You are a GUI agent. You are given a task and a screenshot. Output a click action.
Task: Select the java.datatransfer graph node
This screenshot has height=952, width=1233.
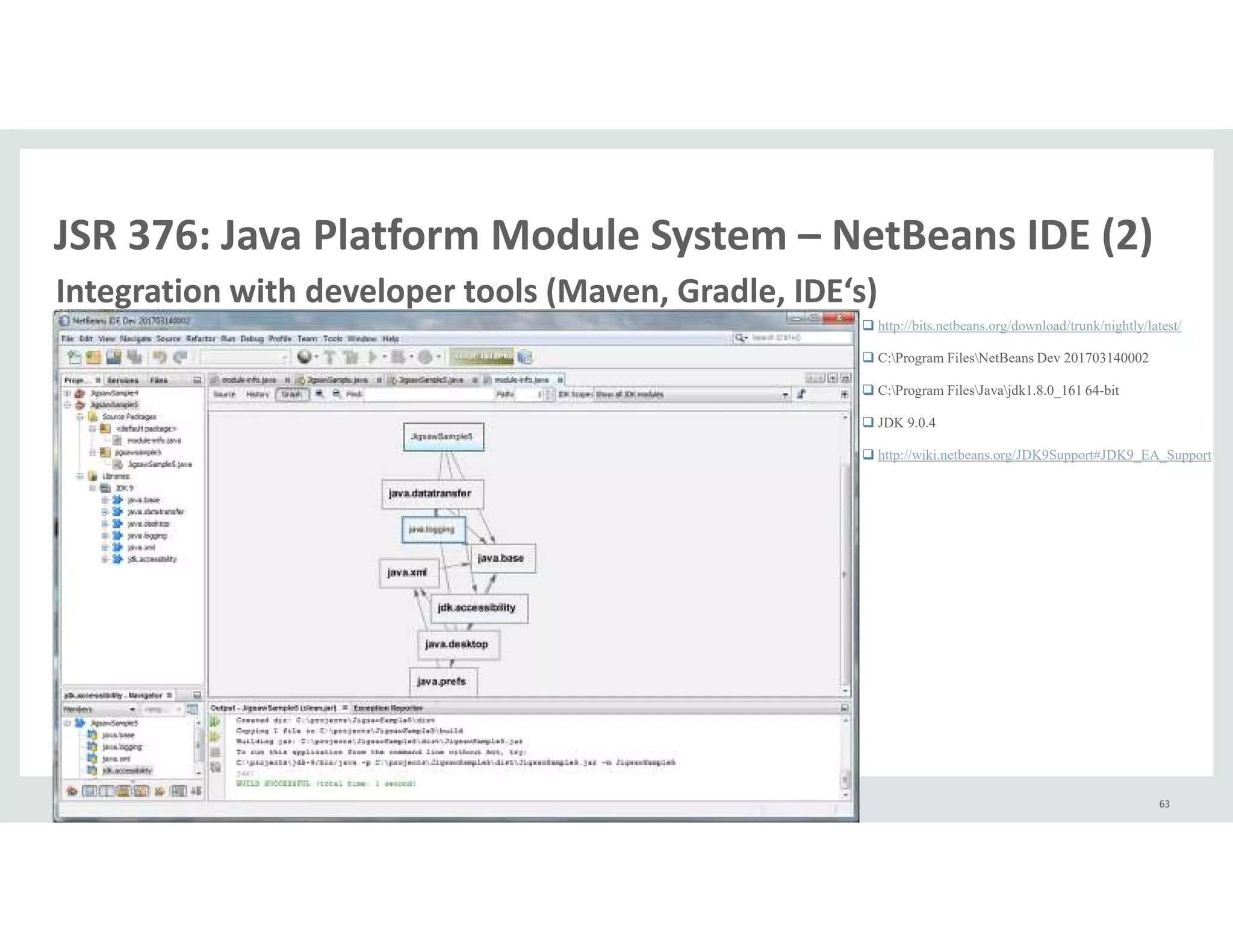pos(432,494)
